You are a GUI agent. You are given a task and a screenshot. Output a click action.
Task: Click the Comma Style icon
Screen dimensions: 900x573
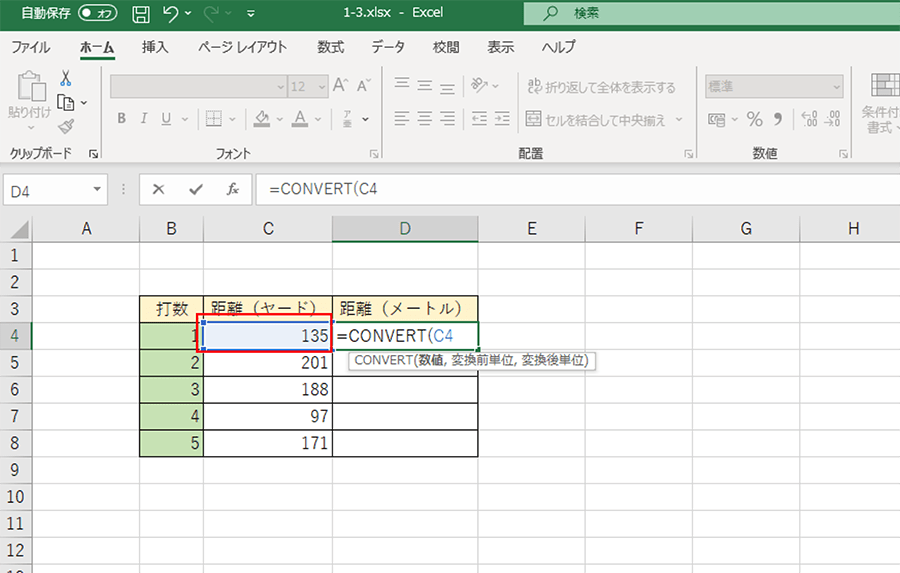[x=778, y=119]
